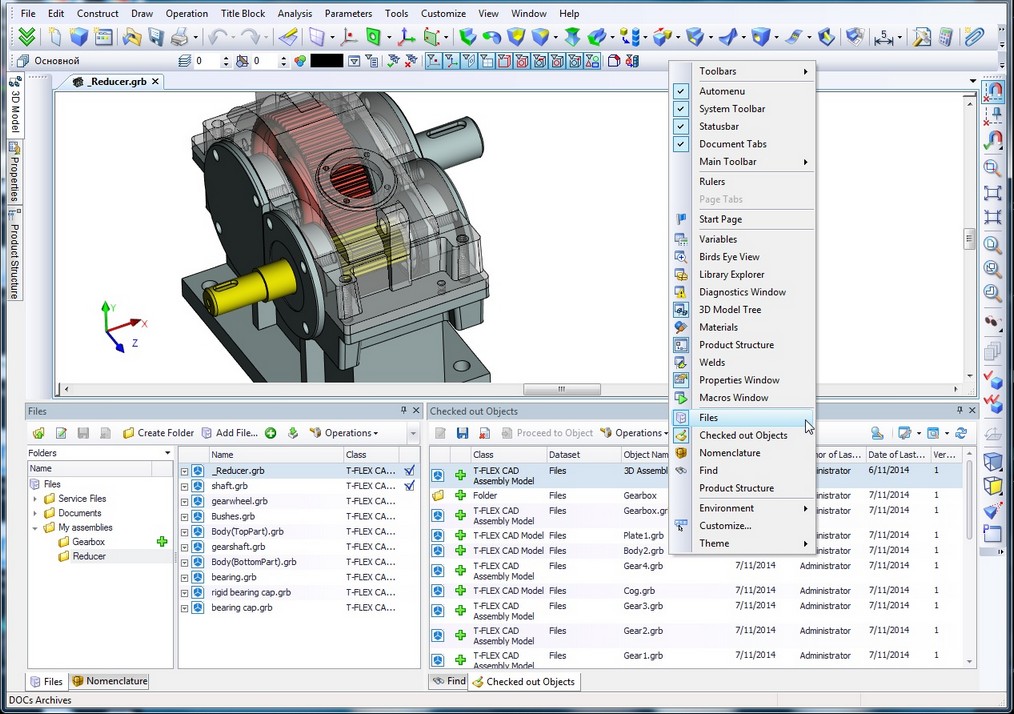The height and width of the screenshot is (714, 1014).
Task: Open the Operations dropdown in Files panel
Action: click(x=343, y=433)
